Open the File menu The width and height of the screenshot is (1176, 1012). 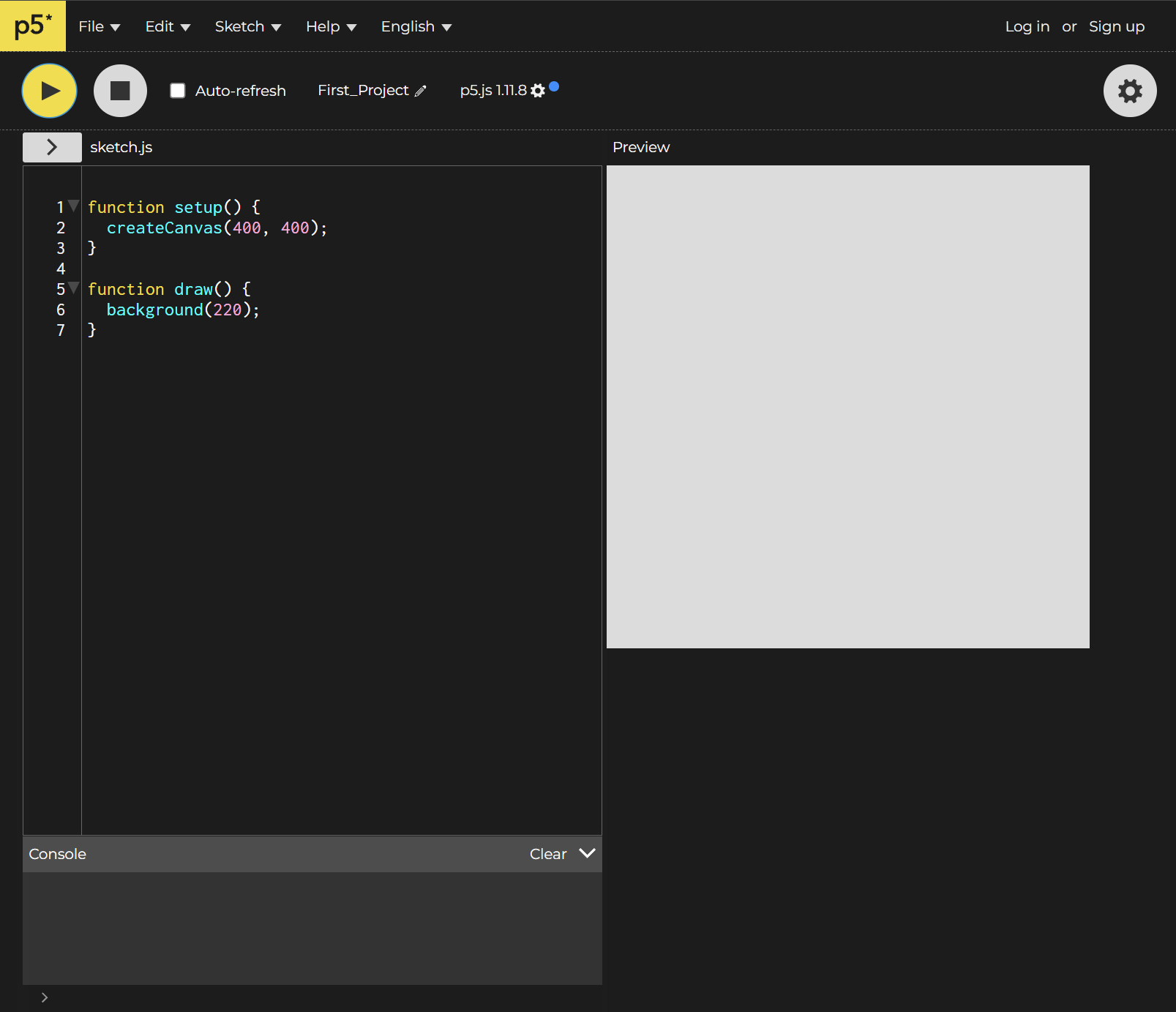(99, 26)
